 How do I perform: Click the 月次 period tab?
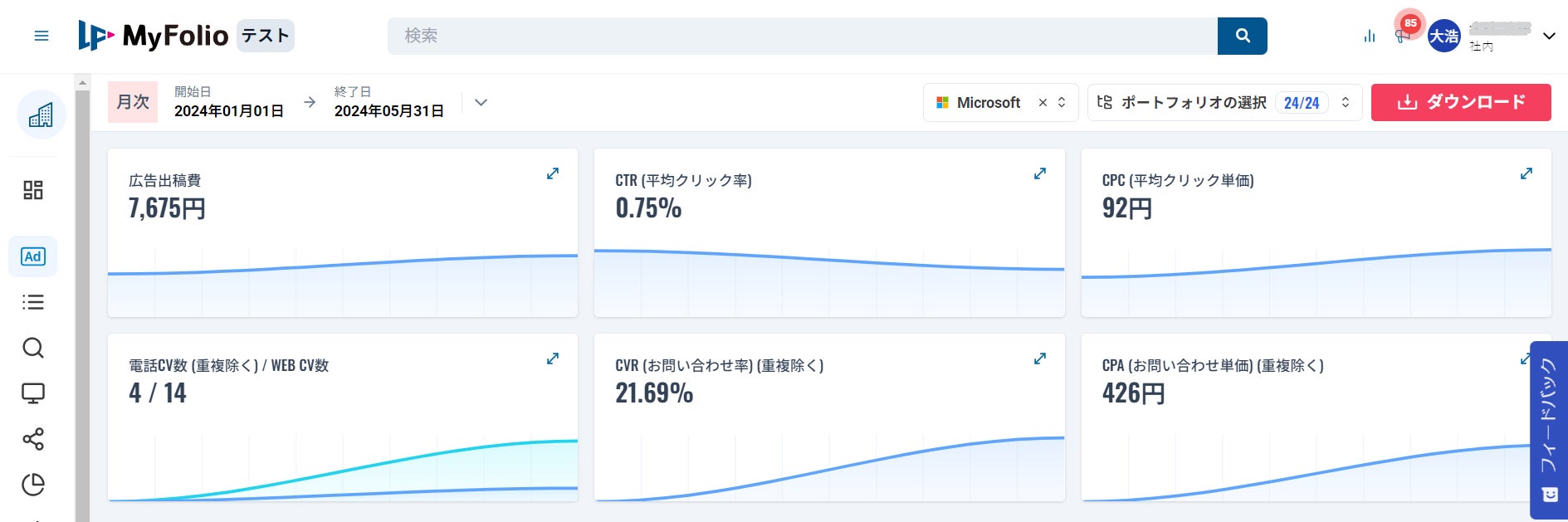pos(133,102)
